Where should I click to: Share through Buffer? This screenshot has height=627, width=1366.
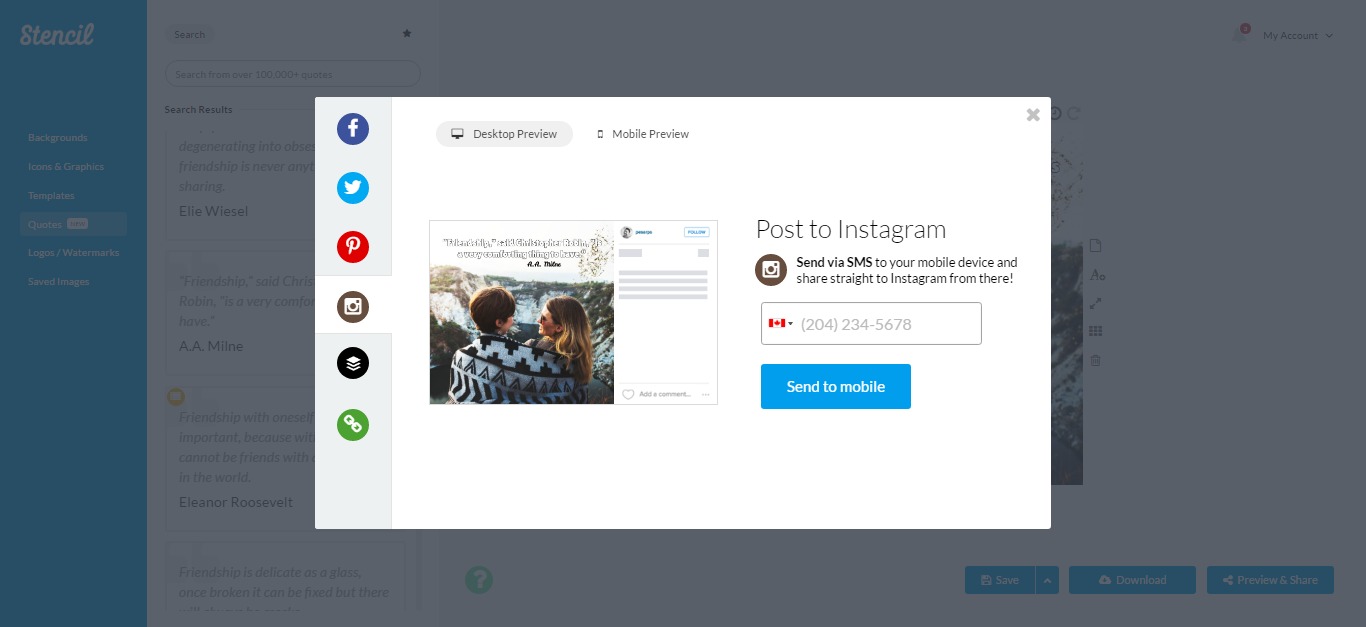[352, 364]
